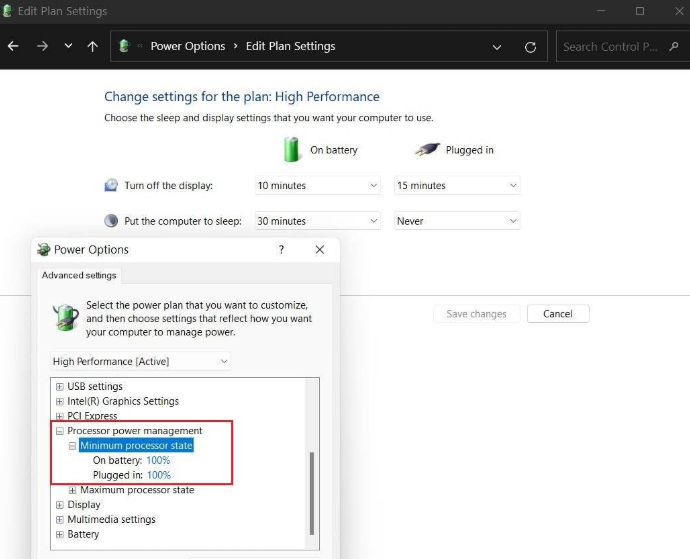Collapse the Processor power management node

tap(60, 431)
